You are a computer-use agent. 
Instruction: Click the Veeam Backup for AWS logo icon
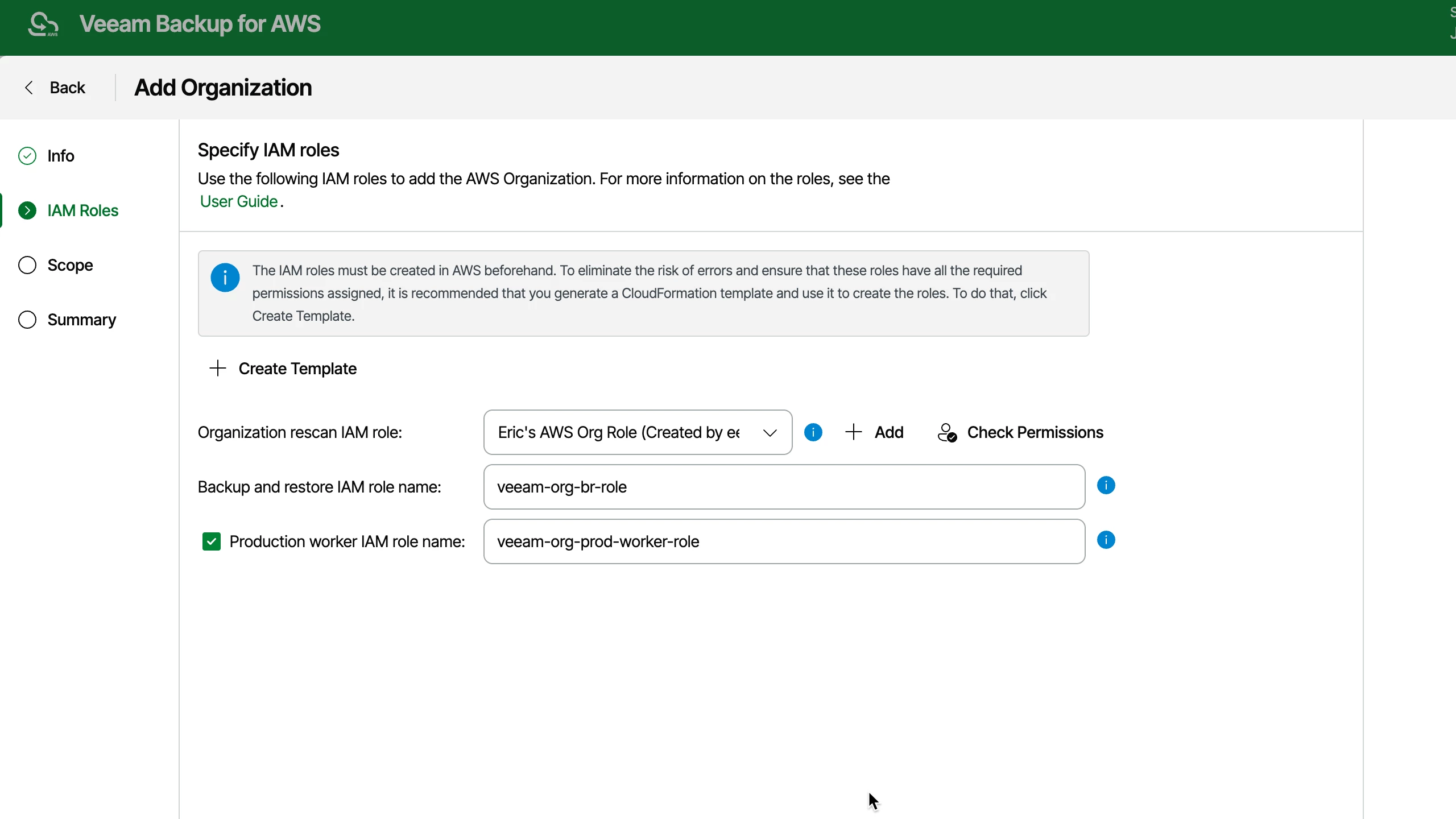tap(43, 24)
